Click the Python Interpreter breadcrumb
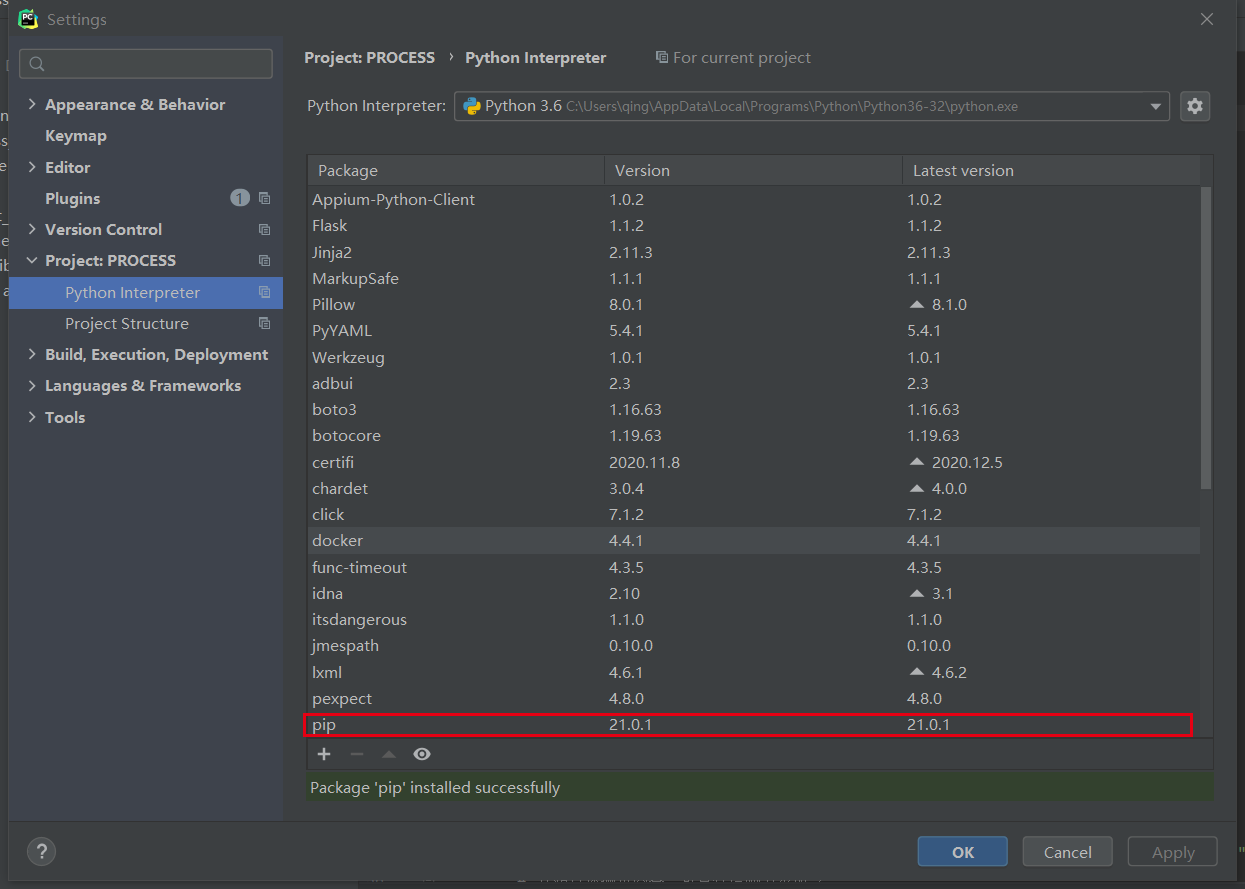Image resolution: width=1245 pixels, height=889 pixels. (535, 57)
